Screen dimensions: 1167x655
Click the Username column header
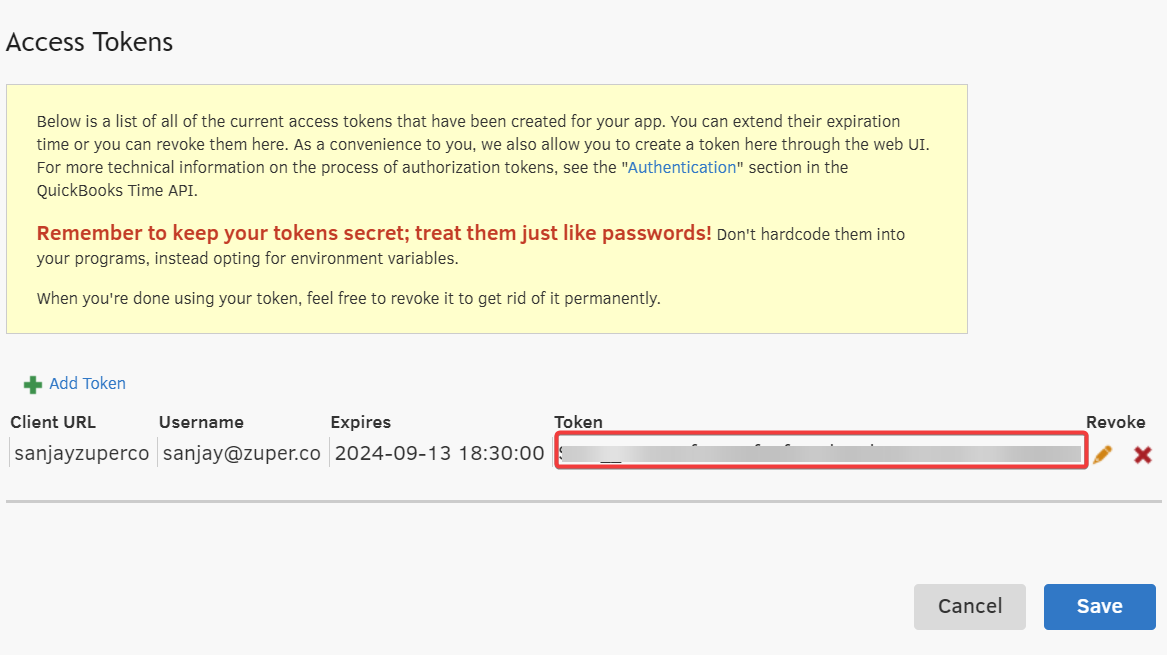click(x=201, y=422)
